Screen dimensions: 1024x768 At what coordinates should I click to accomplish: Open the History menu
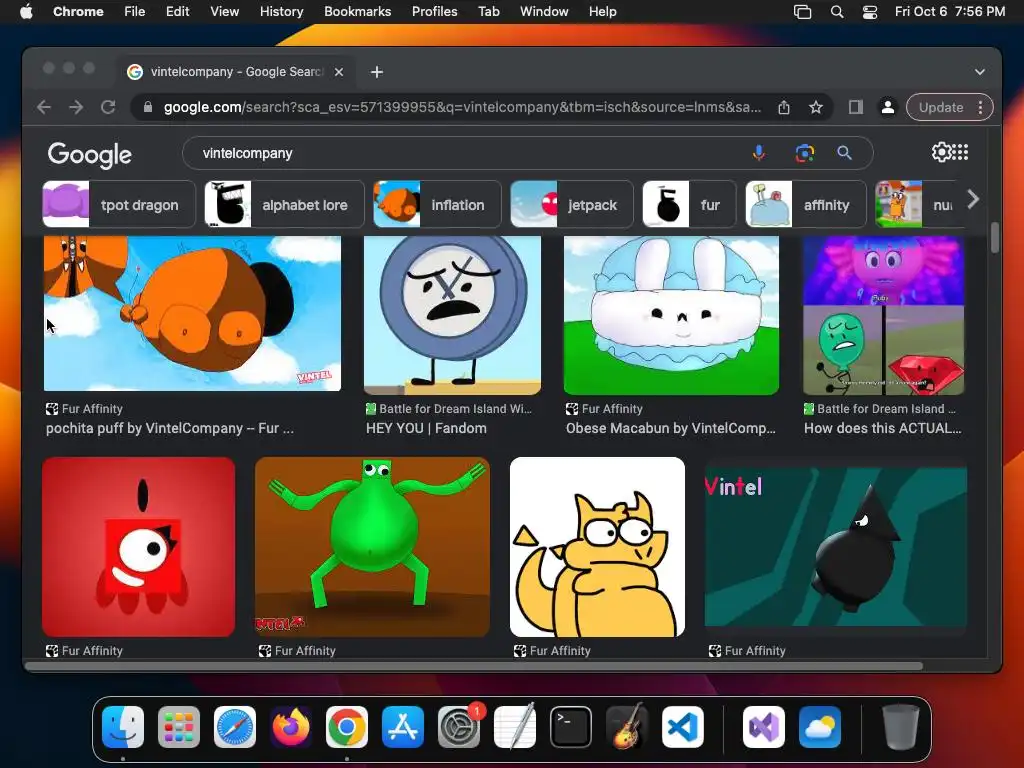(281, 12)
